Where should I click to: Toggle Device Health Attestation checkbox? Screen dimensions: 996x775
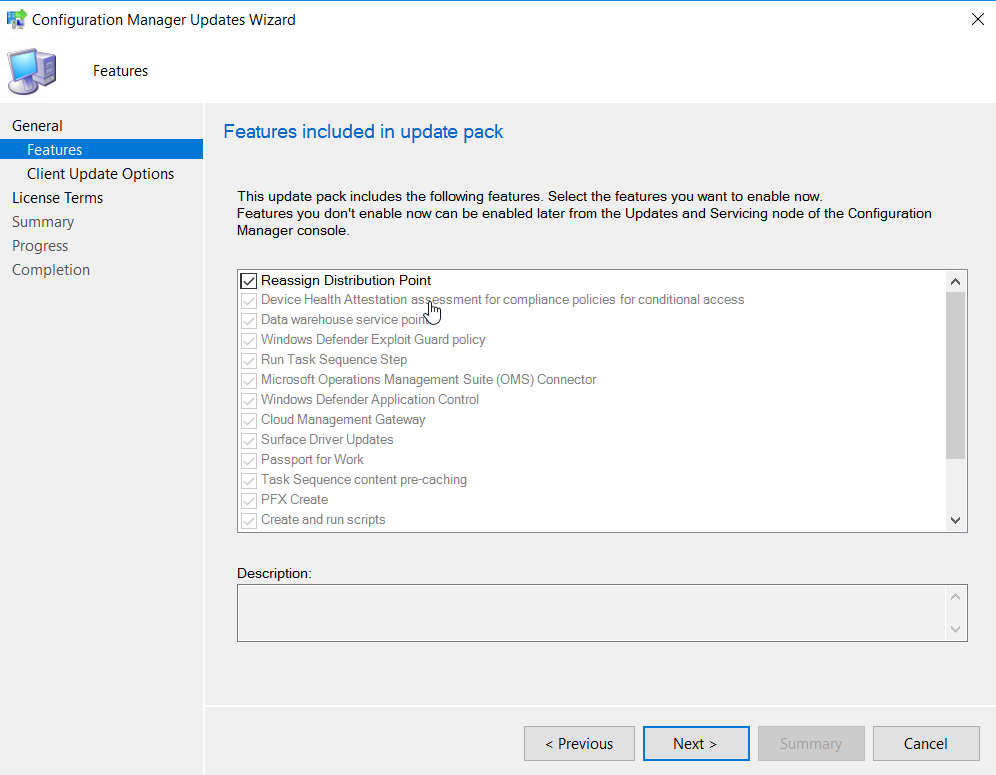pos(248,300)
